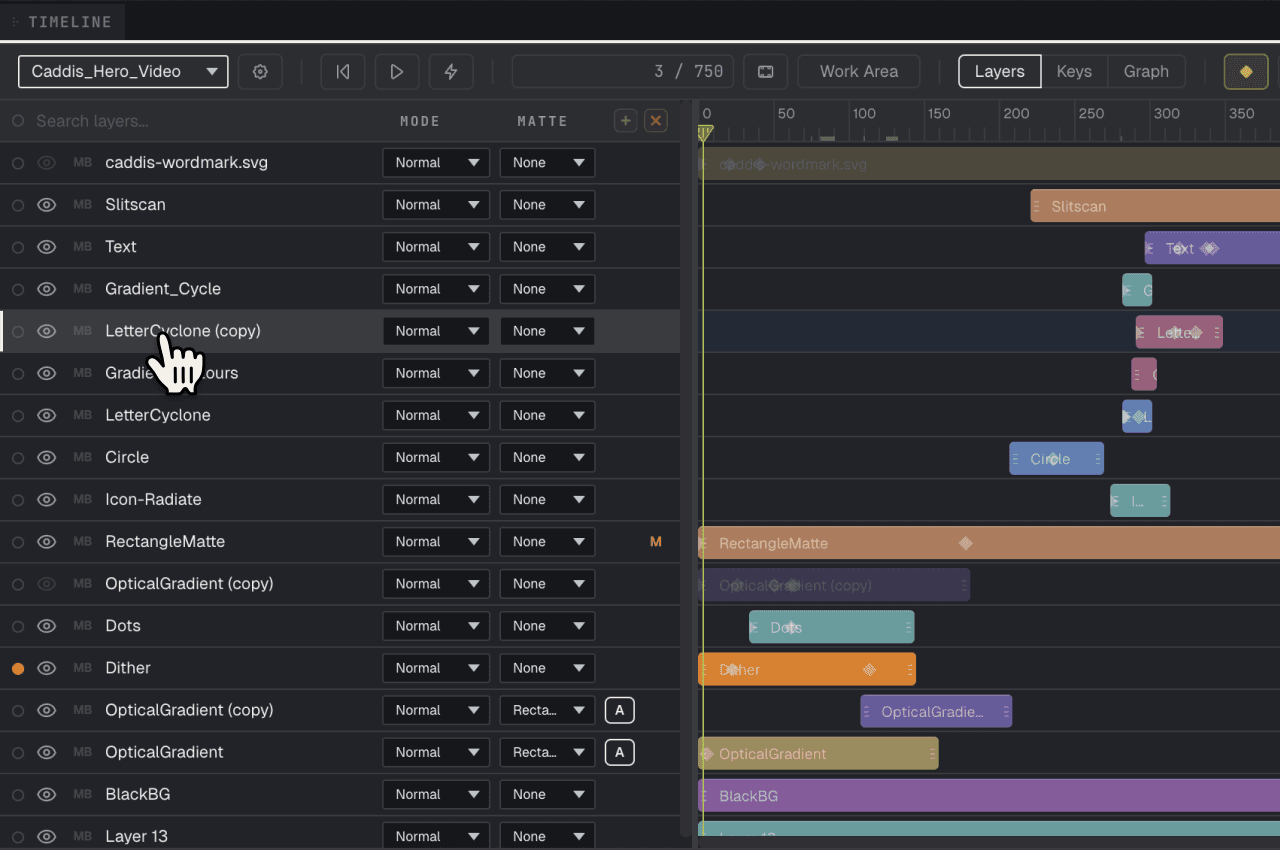
Task: Click the MB icon on Slitscan layer
Action: click(82, 205)
